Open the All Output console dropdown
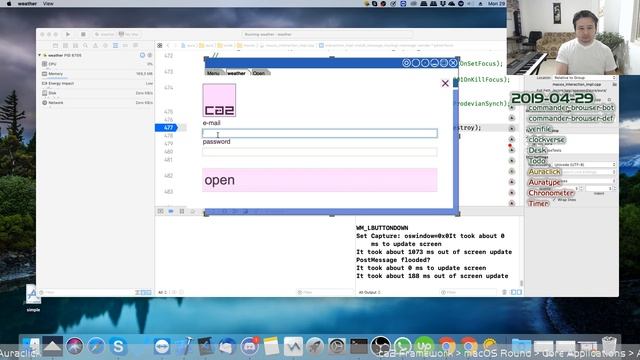The image size is (640, 360). pos(369,292)
